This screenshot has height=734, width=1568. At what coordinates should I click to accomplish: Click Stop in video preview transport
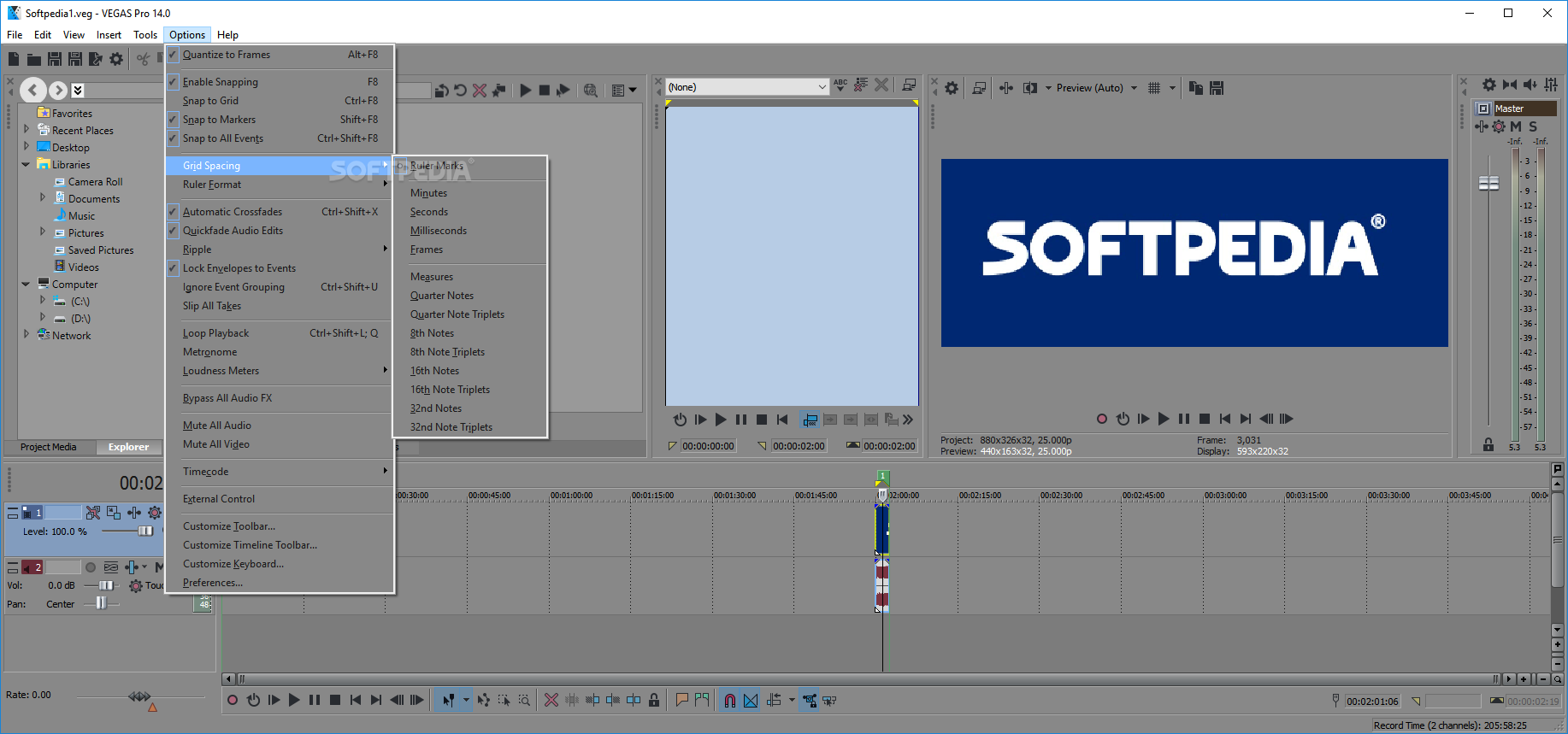pyautogui.click(x=1205, y=419)
